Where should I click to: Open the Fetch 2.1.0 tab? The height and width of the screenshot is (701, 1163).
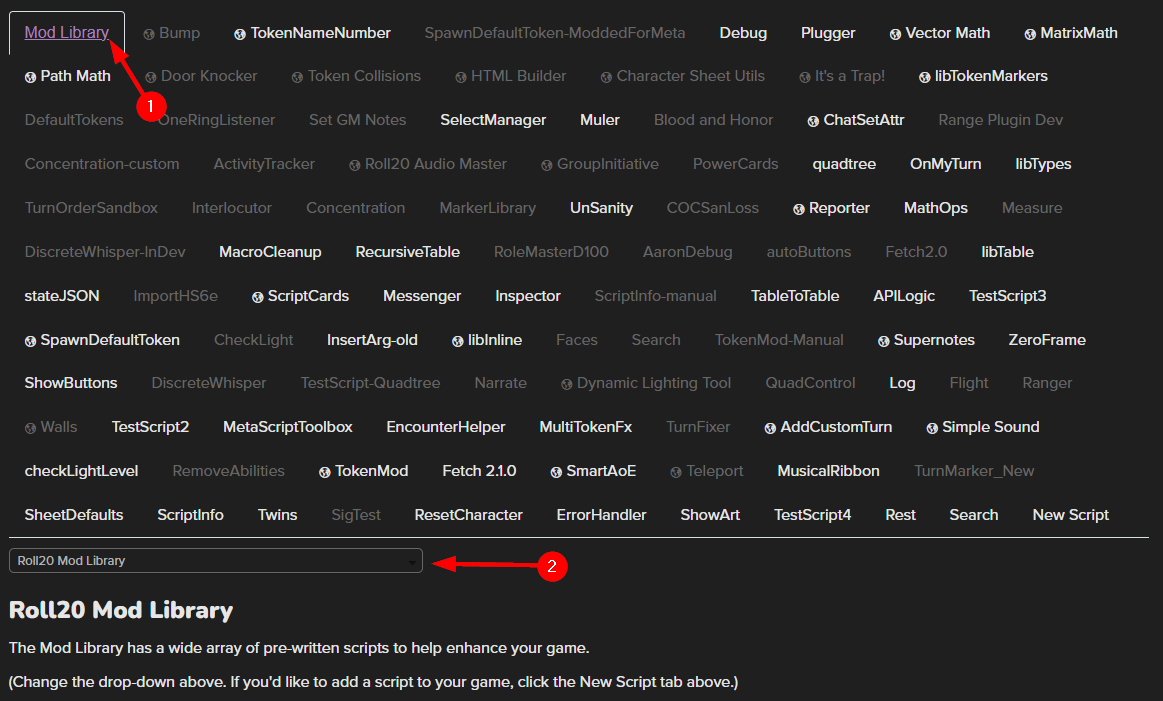pos(479,470)
